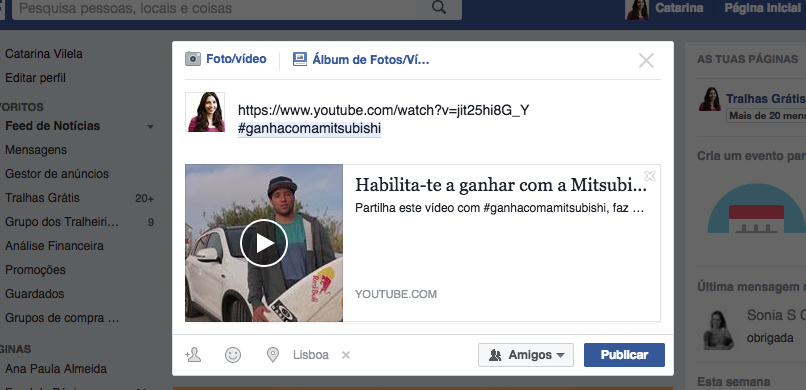Screen dimensions: 806x390
Task: Go to Página inicial
Action: pyautogui.click(x=762, y=8)
